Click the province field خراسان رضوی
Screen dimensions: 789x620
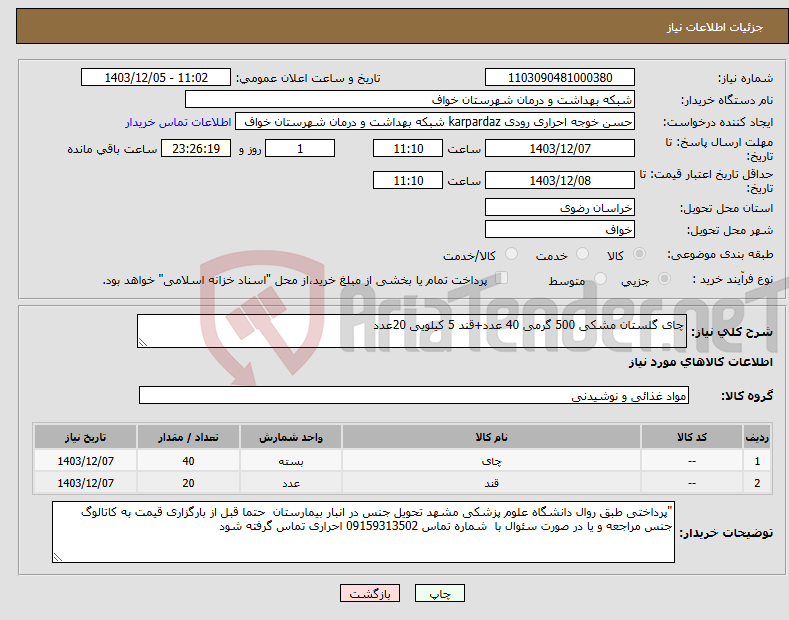[560, 207]
